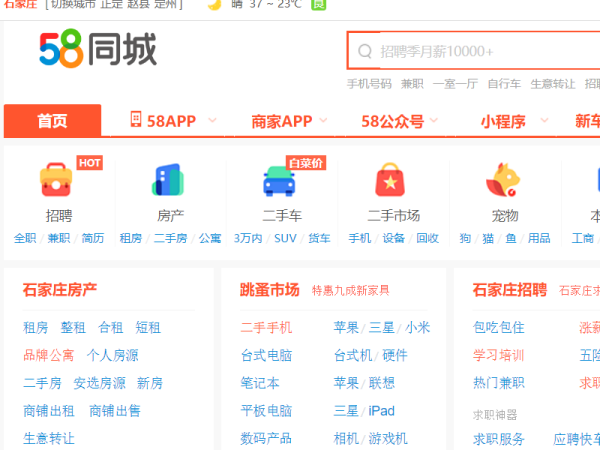Open the 品牌公寓 link

point(49,355)
